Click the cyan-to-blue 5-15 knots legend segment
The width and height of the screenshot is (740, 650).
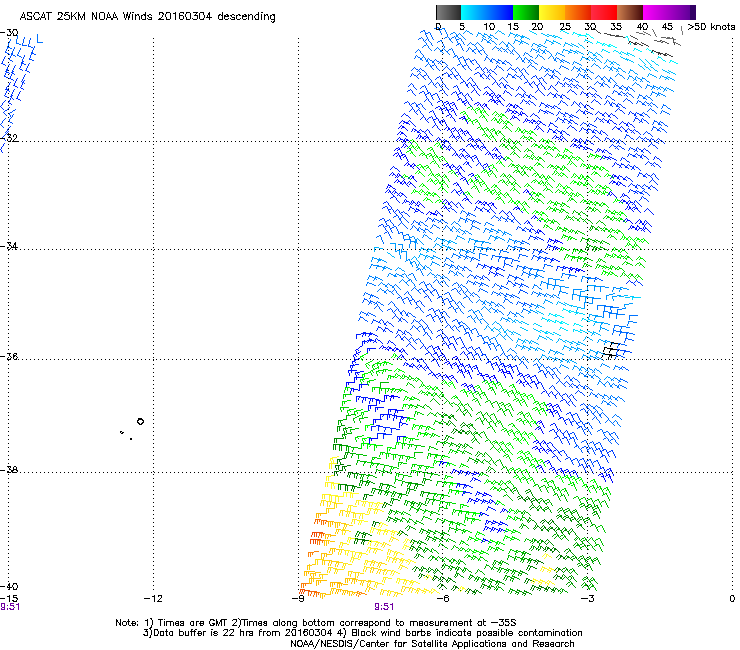[x=487, y=12]
